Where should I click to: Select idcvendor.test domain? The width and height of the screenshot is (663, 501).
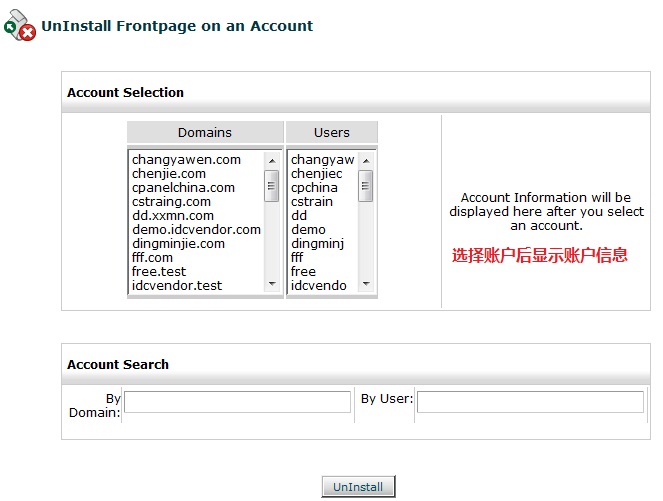[177, 285]
